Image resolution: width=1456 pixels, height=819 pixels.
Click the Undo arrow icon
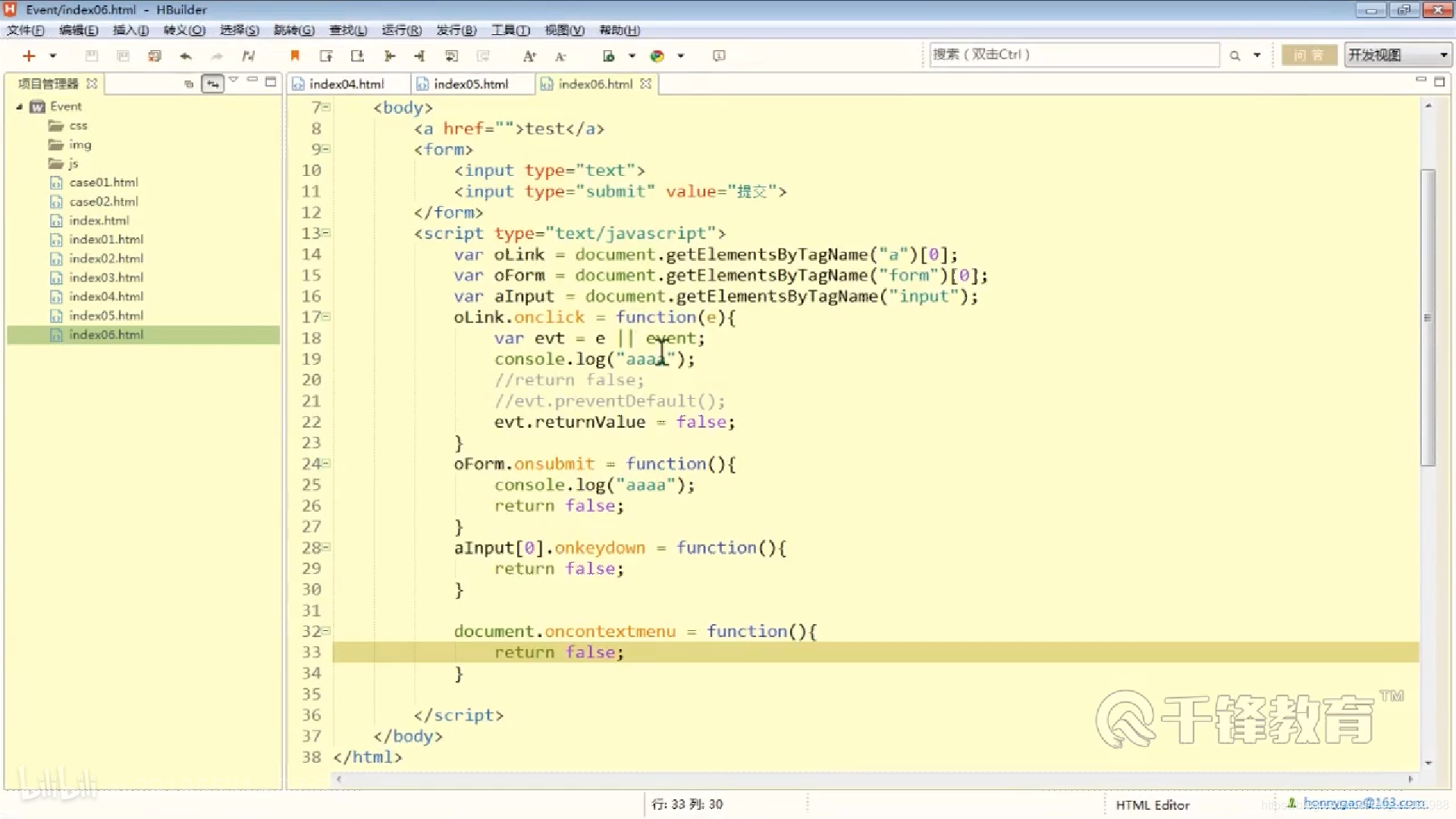point(186,55)
